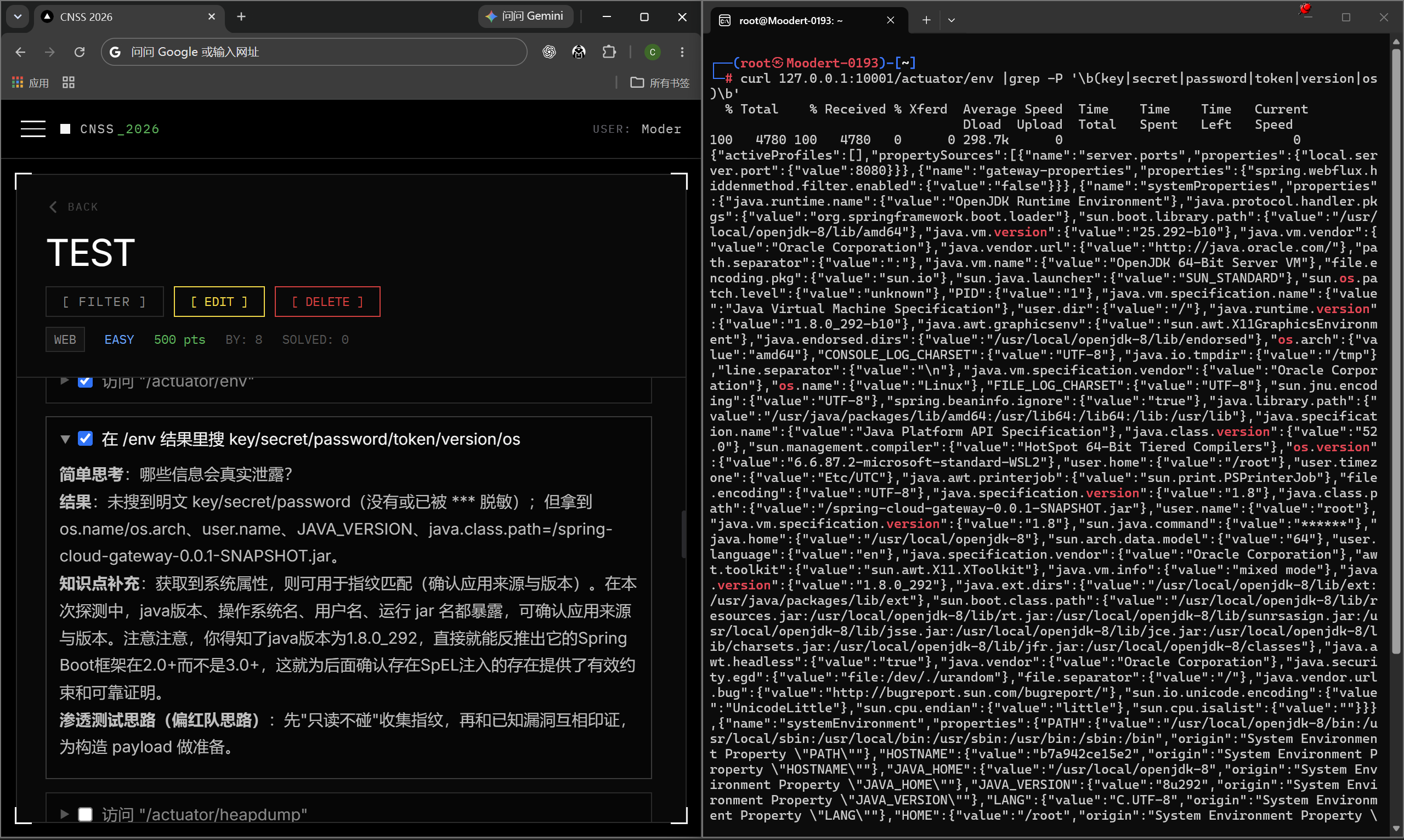Expand the /actuator/heapdump section

coord(65,814)
